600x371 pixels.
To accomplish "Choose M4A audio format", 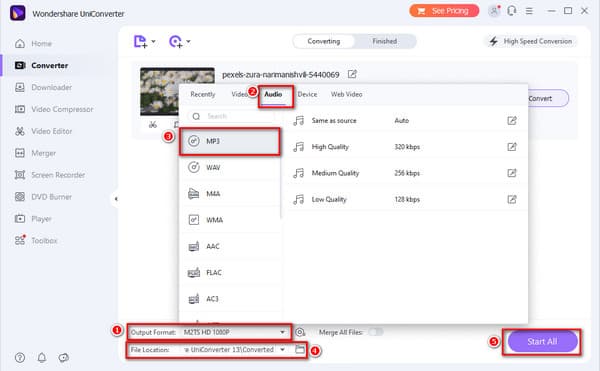I will (230, 194).
